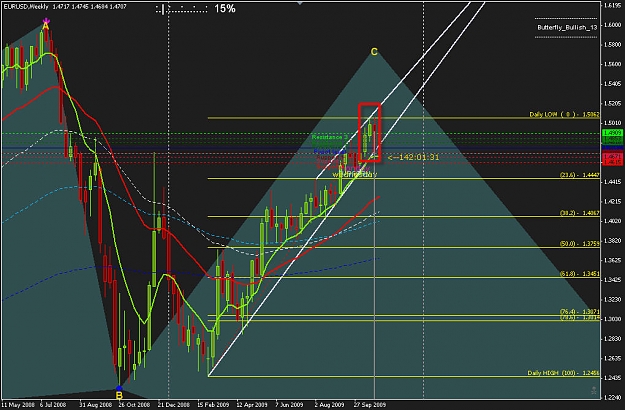Select the blue dot at point B
Viewport: 625px width, 410px height.
coord(119,388)
